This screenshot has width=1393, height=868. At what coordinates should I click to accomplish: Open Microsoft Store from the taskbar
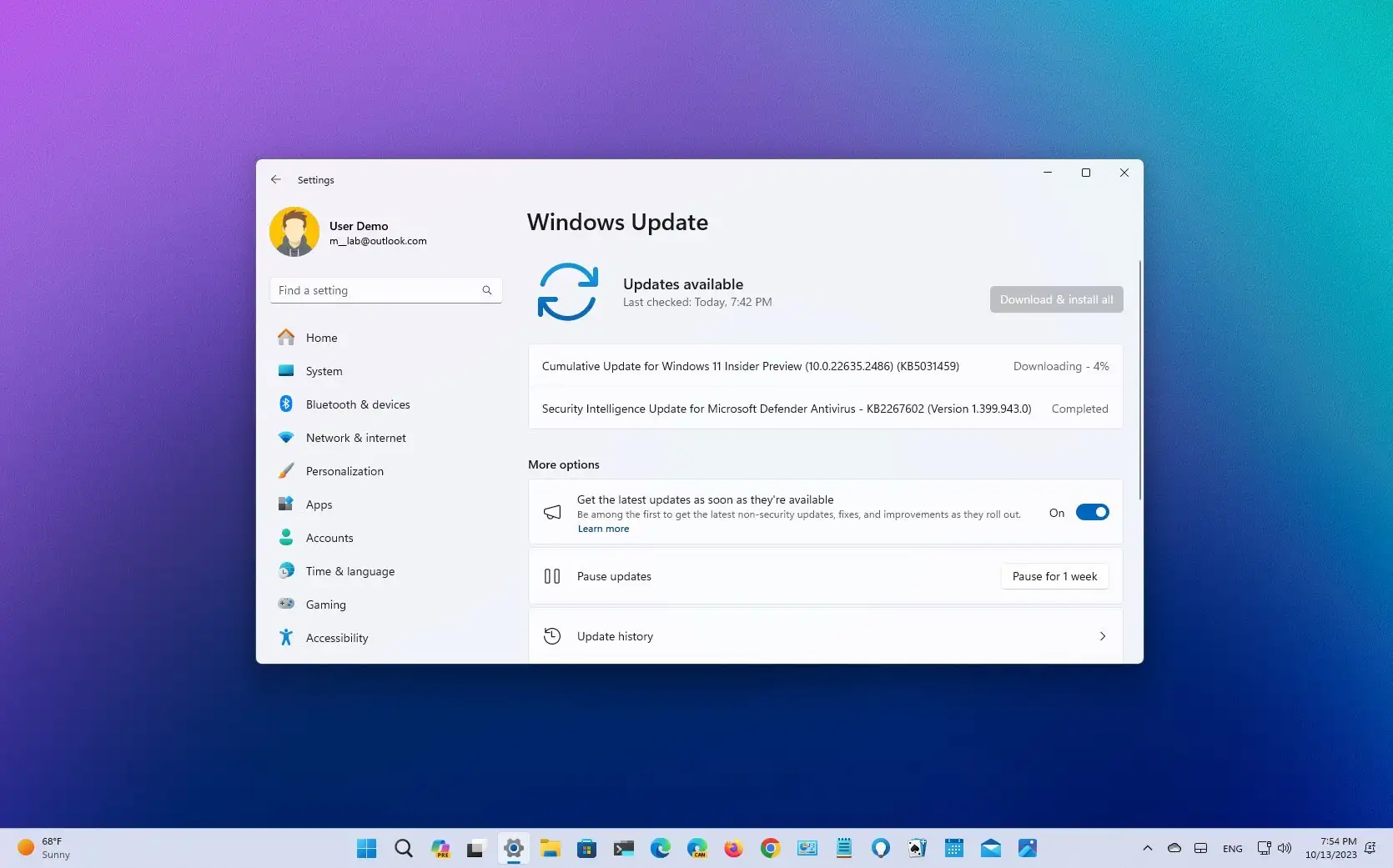coord(587,848)
